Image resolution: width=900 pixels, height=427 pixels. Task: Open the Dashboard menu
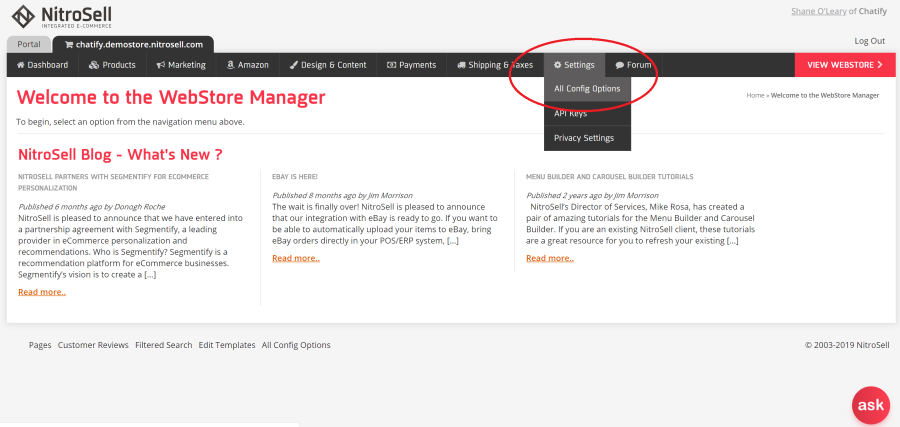point(42,65)
